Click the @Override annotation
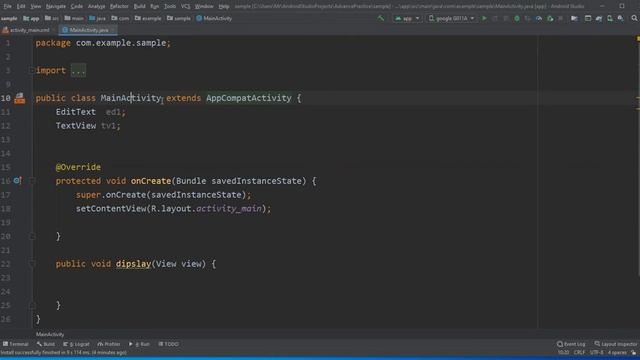 coord(78,167)
